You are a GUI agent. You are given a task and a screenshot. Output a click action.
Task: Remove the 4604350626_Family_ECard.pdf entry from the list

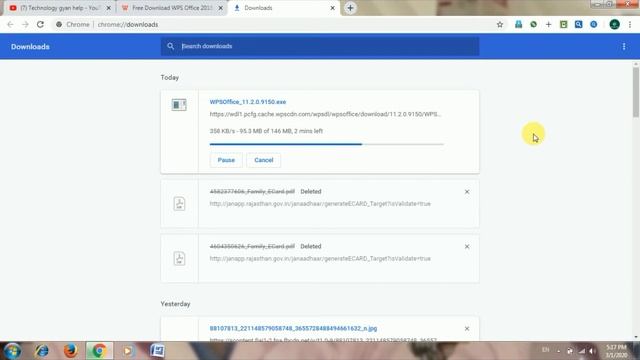(467, 247)
